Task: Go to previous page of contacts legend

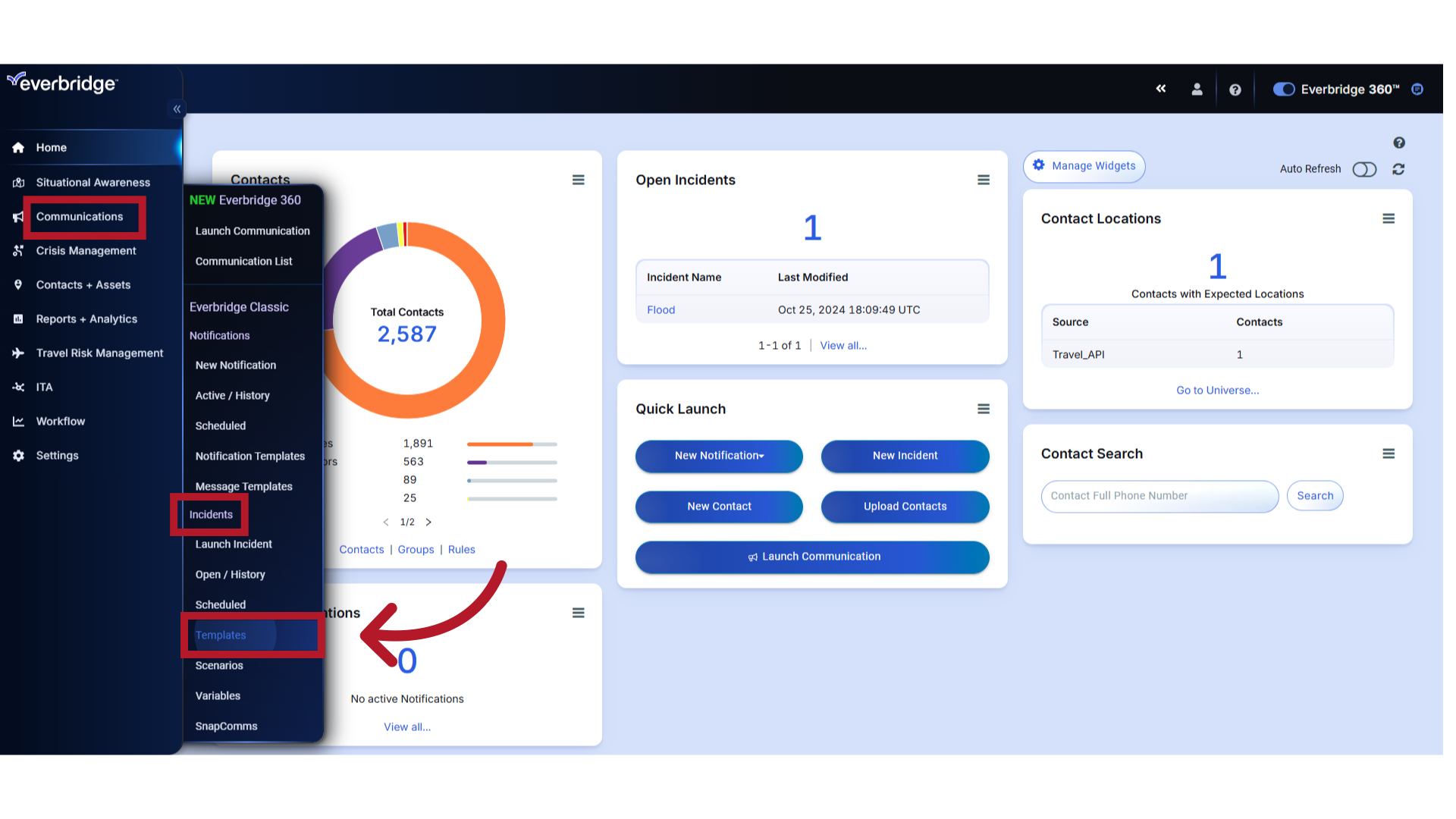Action: click(386, 522)
